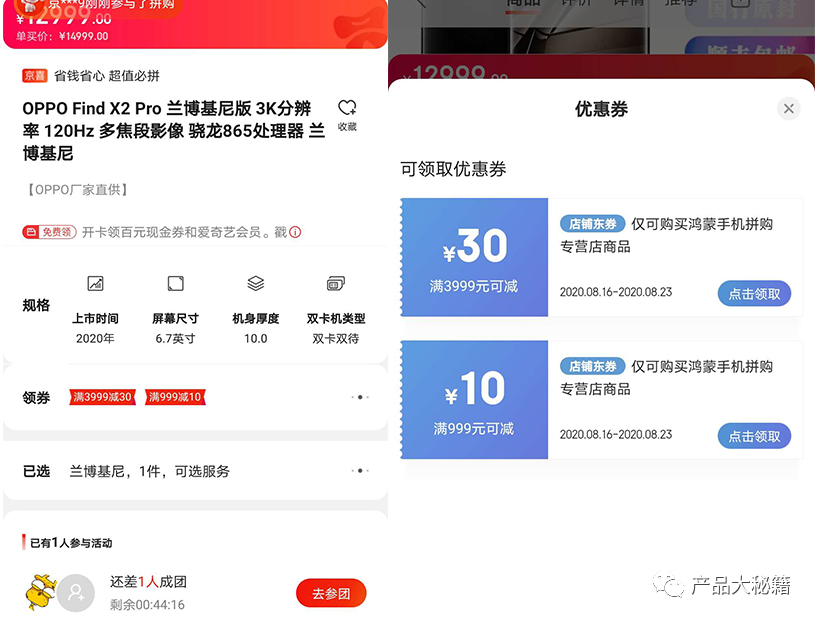Tap the 上市时间 chart icon
Screen dimensions: 817x621
click(95, 283)
